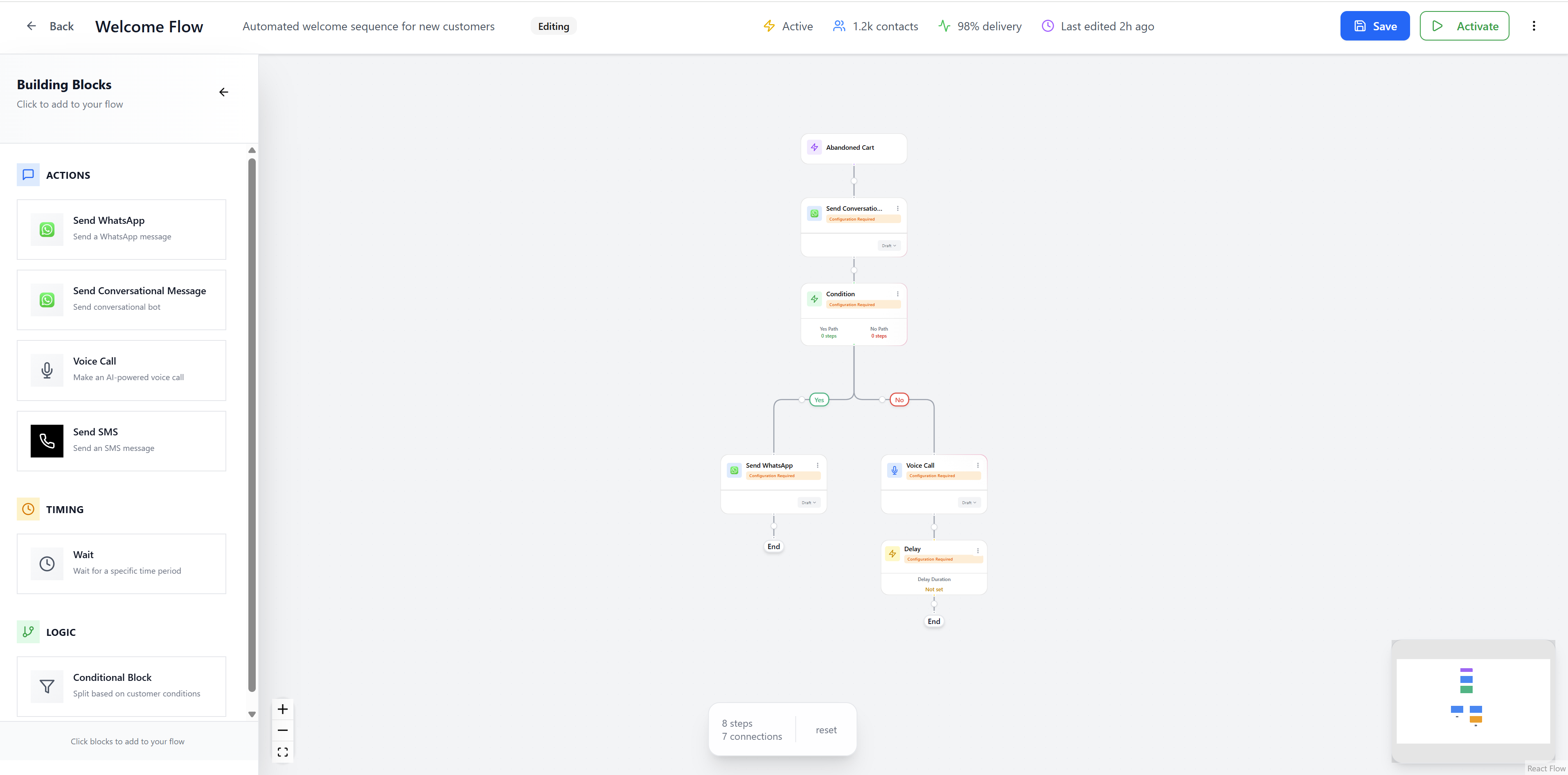
Task: Open the Condition node three-dot menu
Action: point(897,294)
